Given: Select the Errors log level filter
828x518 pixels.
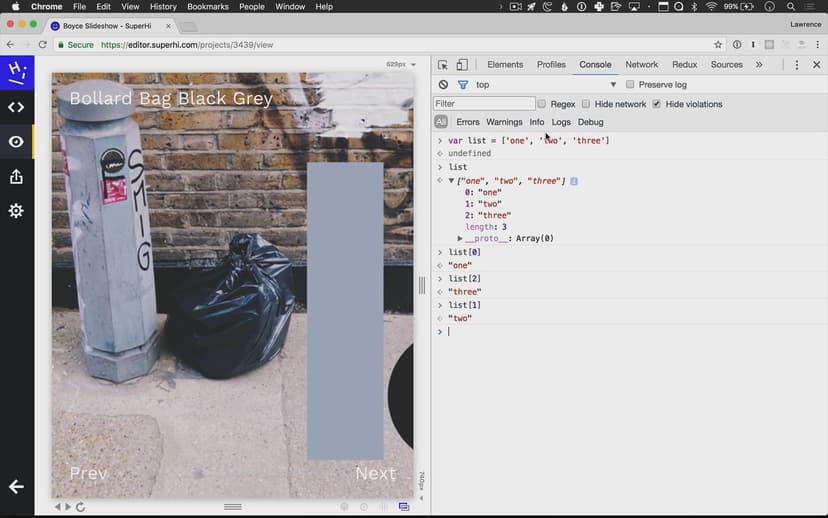Looking at the screenshot, I should (x=468, y=122).
